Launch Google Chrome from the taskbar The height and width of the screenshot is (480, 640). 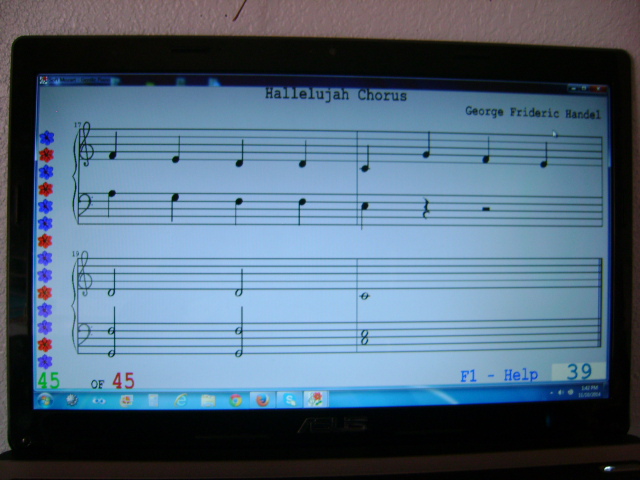[x=236, y=400]
